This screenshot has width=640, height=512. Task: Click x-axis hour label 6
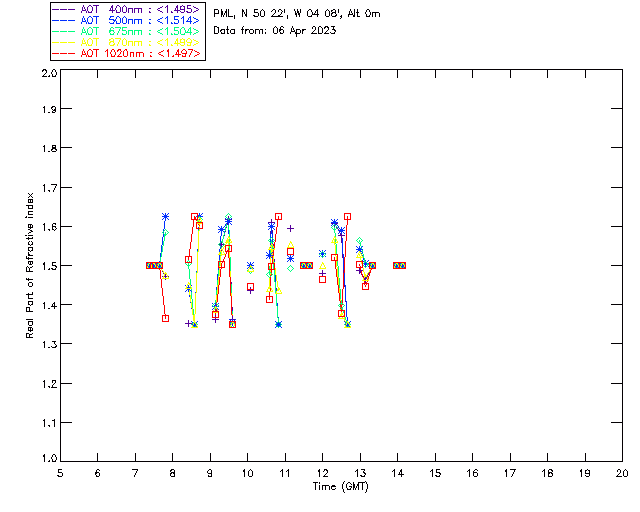[x=98, y=473]
